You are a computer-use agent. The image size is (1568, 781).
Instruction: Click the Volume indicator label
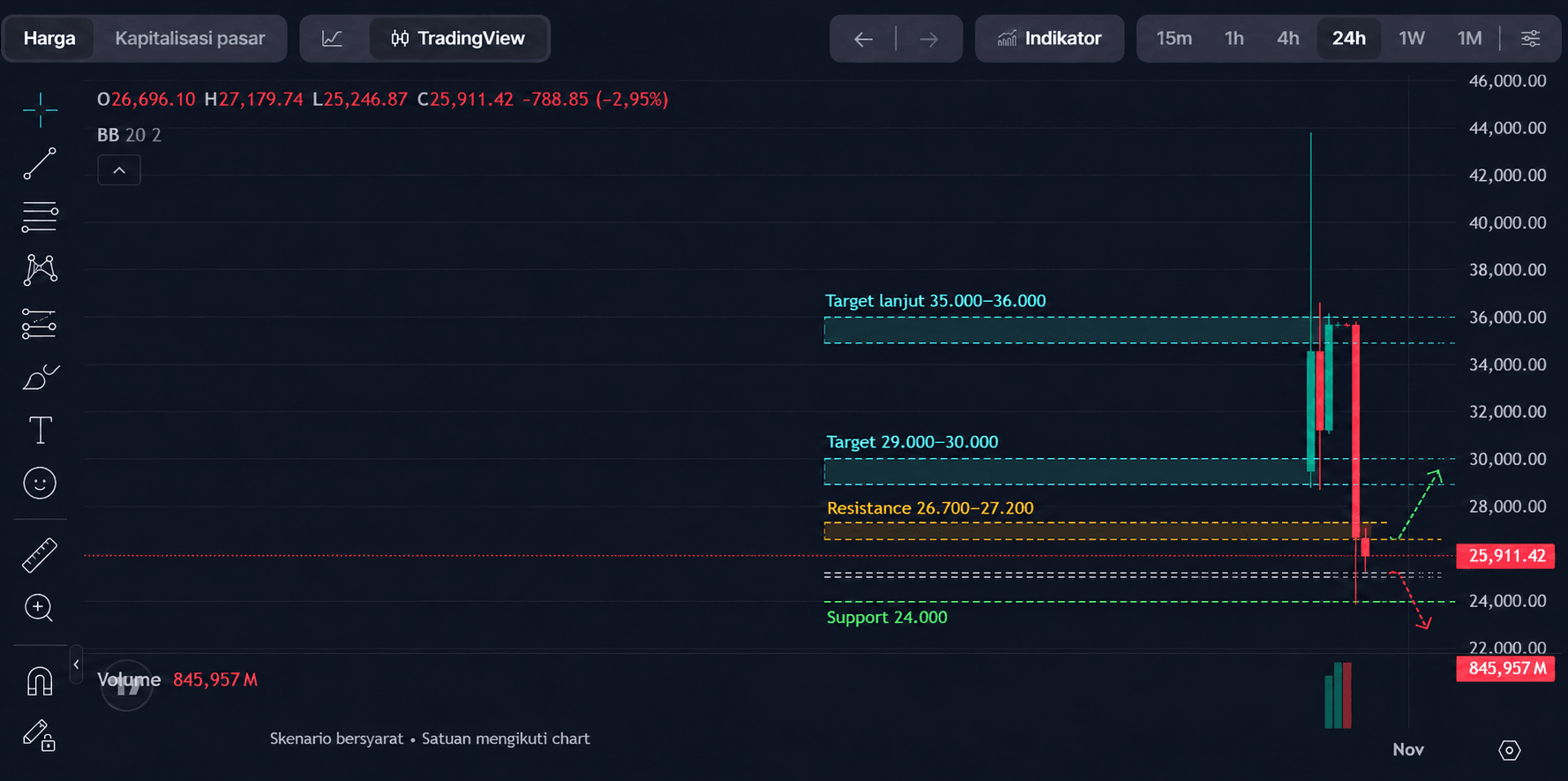[x=129, y=680]
